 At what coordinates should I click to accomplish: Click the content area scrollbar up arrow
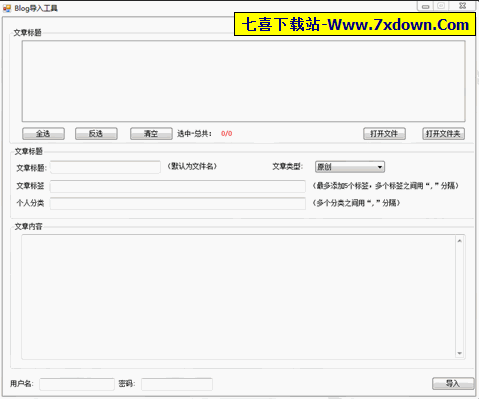460,240
